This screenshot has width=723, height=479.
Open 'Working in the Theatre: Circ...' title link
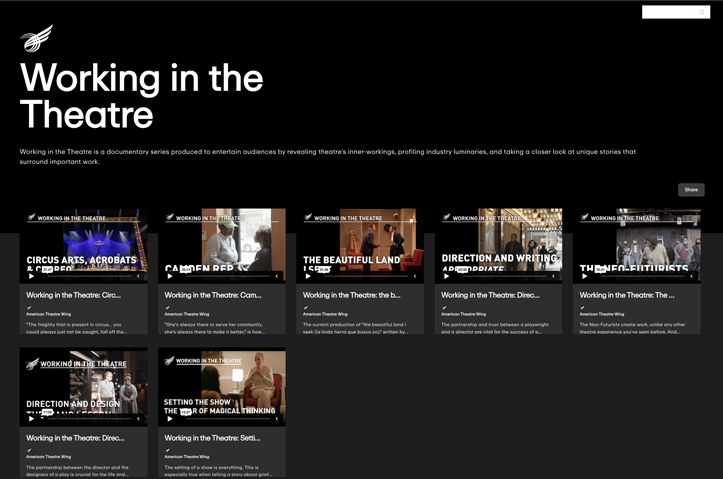point(74,295)
